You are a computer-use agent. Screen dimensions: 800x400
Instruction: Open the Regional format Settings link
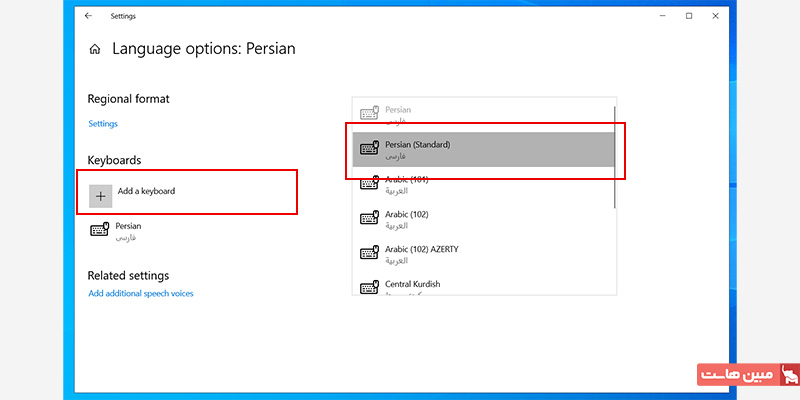coord(103,124)
